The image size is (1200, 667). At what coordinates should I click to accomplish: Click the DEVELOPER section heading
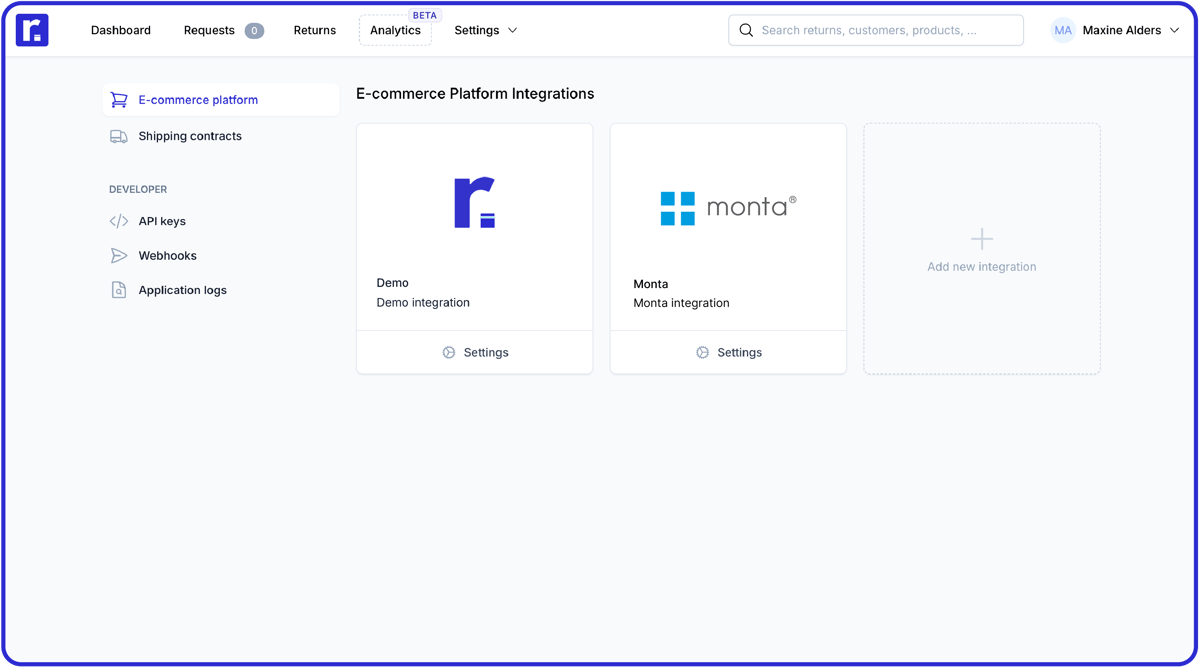click(x=138, y=189)
